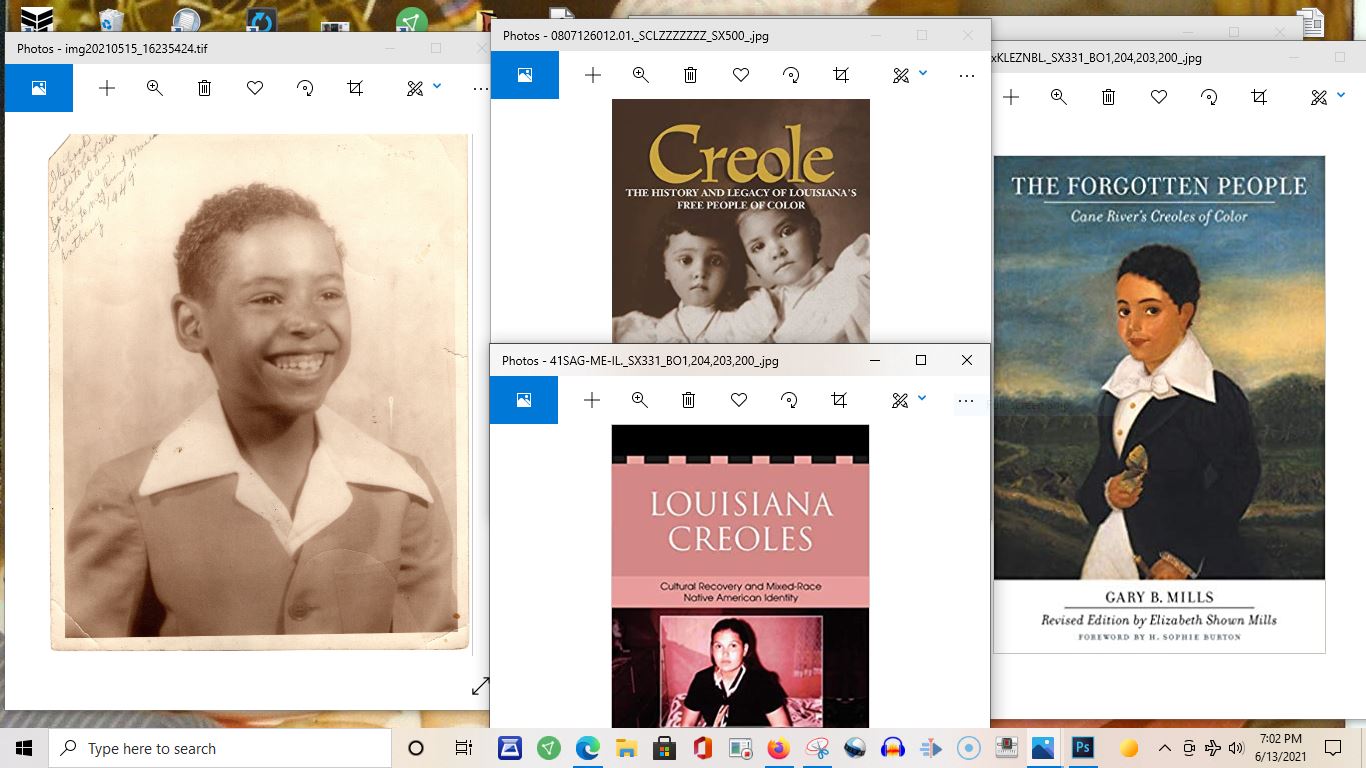Open Edit & Create in KLEZNBL window

tap(1319, 97)
